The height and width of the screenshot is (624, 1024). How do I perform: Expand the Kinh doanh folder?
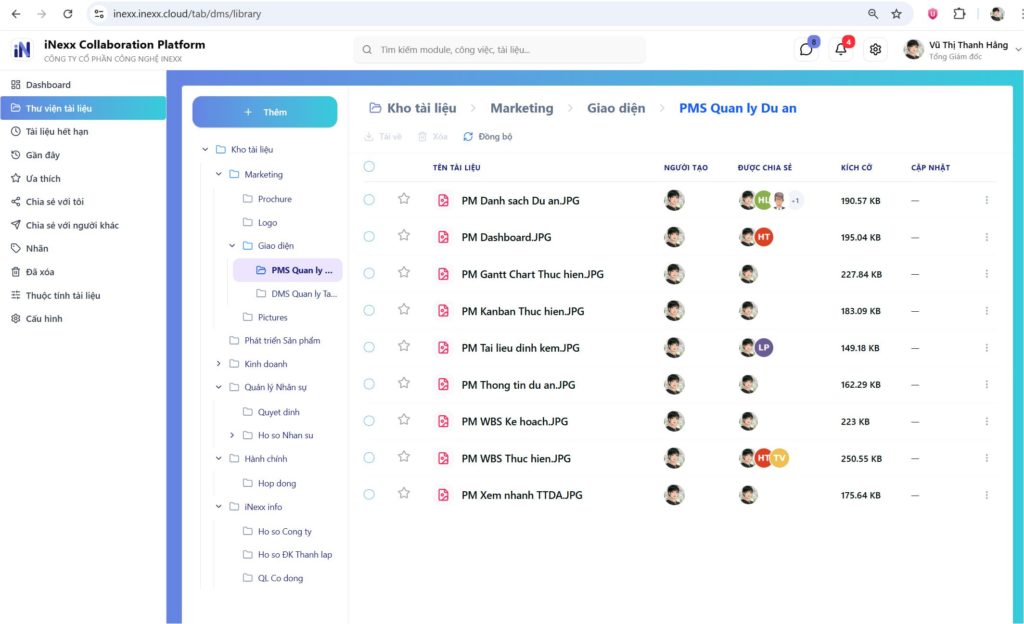(217, 364)
